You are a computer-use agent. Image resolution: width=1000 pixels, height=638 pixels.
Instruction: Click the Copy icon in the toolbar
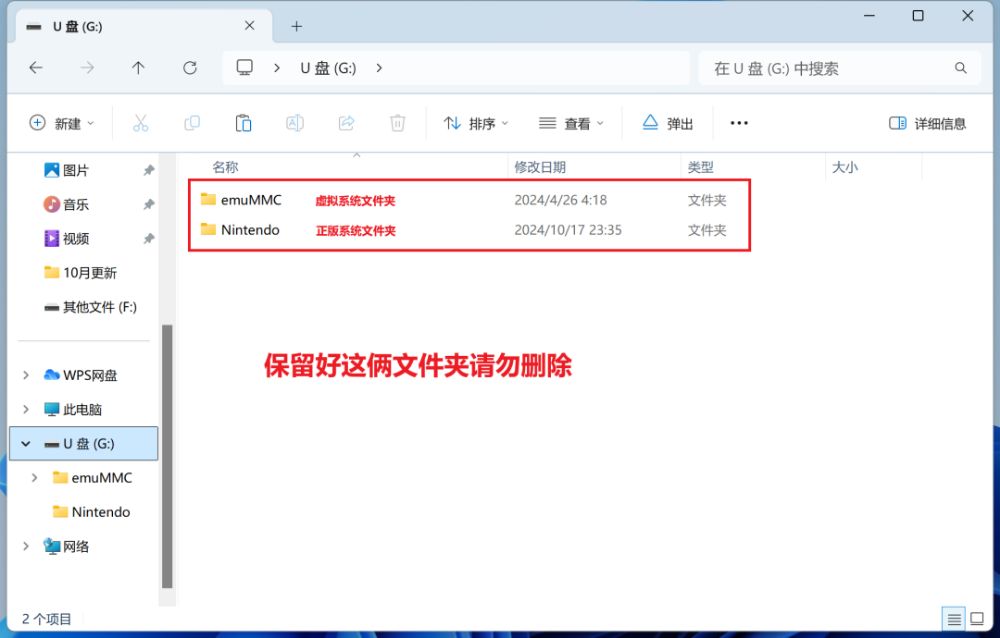click(192, 122)
